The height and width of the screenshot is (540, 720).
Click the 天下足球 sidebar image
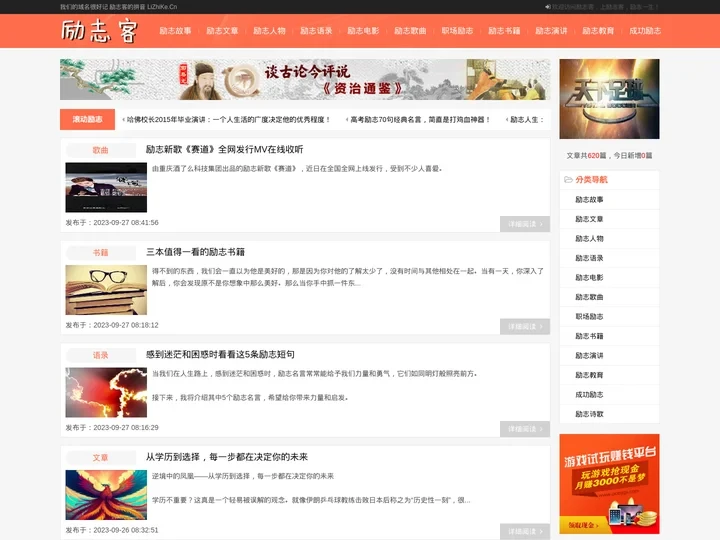pos(609,99)
